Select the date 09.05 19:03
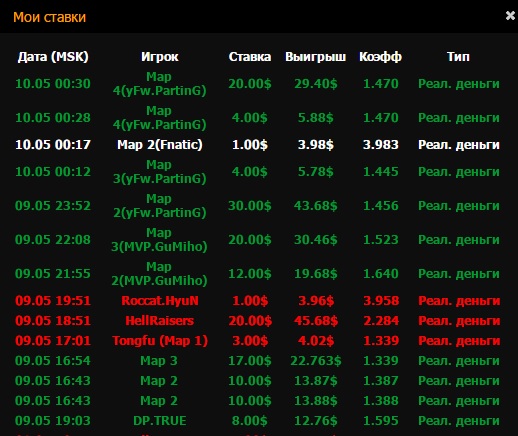 [53, 421]
